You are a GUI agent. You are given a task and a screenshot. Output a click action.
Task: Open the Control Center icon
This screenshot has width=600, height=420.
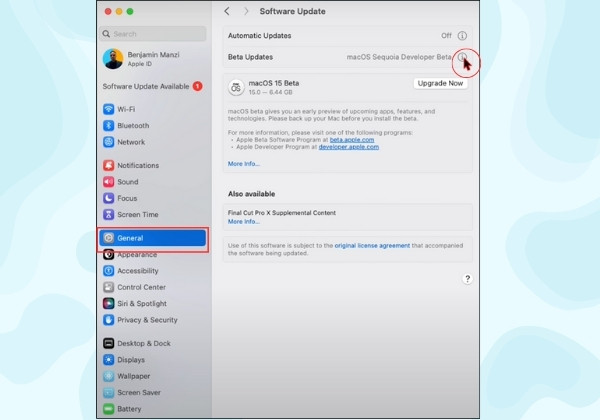[109, 287]
